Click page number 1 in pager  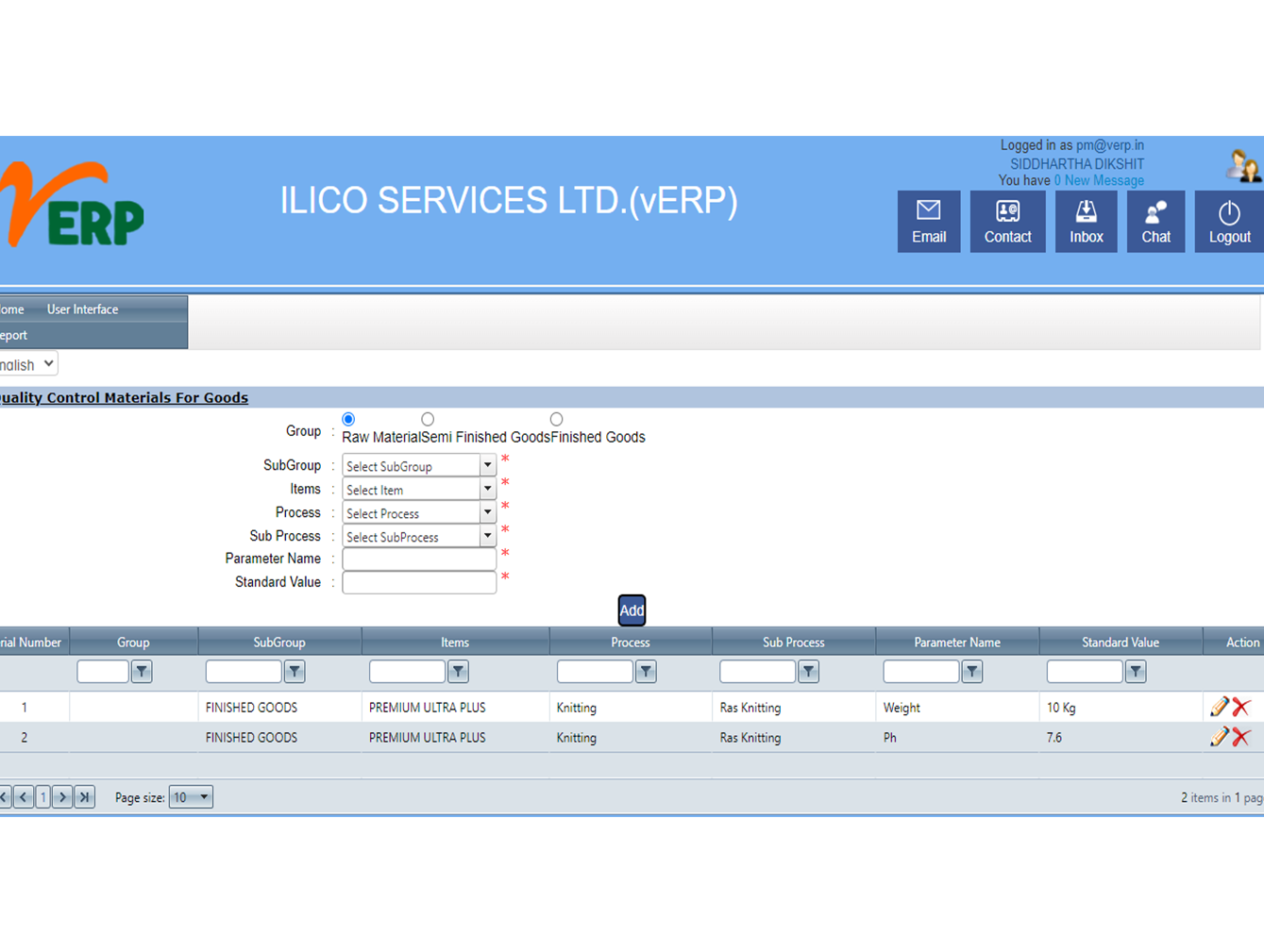tap(43, 797)
